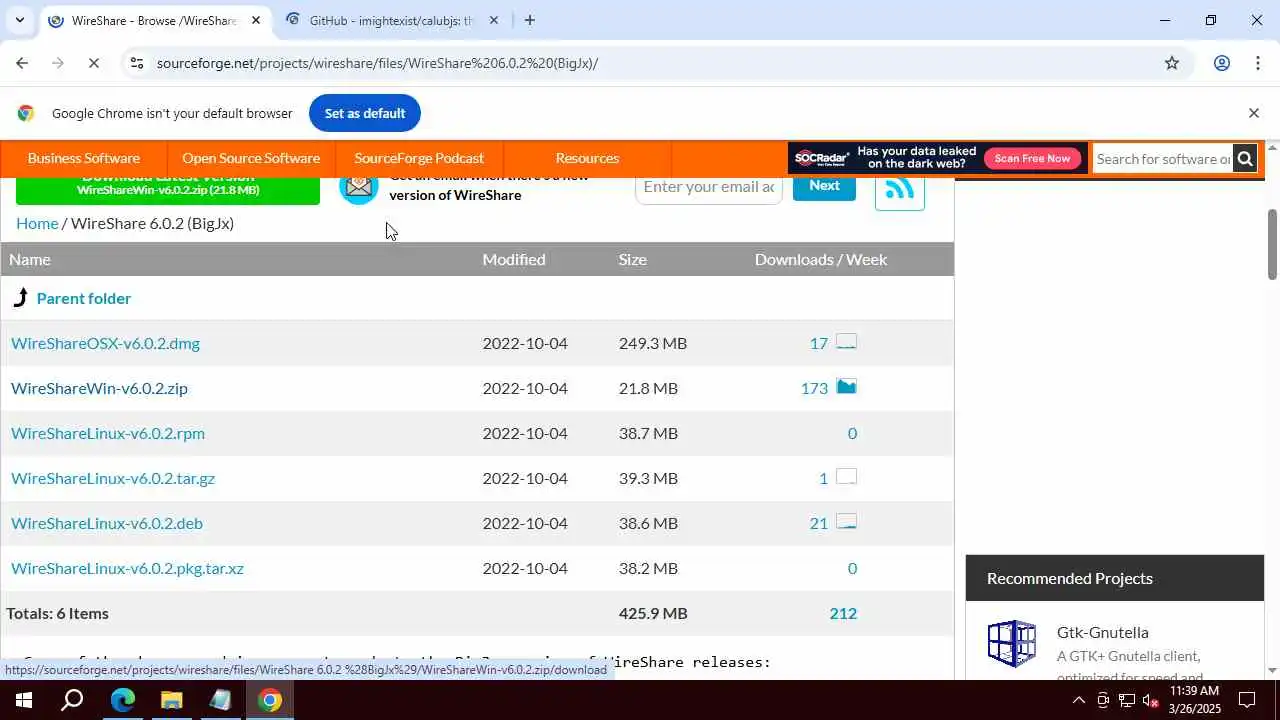Open Windows Start menu
The height and width of the screenshot is (720, 1280).
(23, 700)
